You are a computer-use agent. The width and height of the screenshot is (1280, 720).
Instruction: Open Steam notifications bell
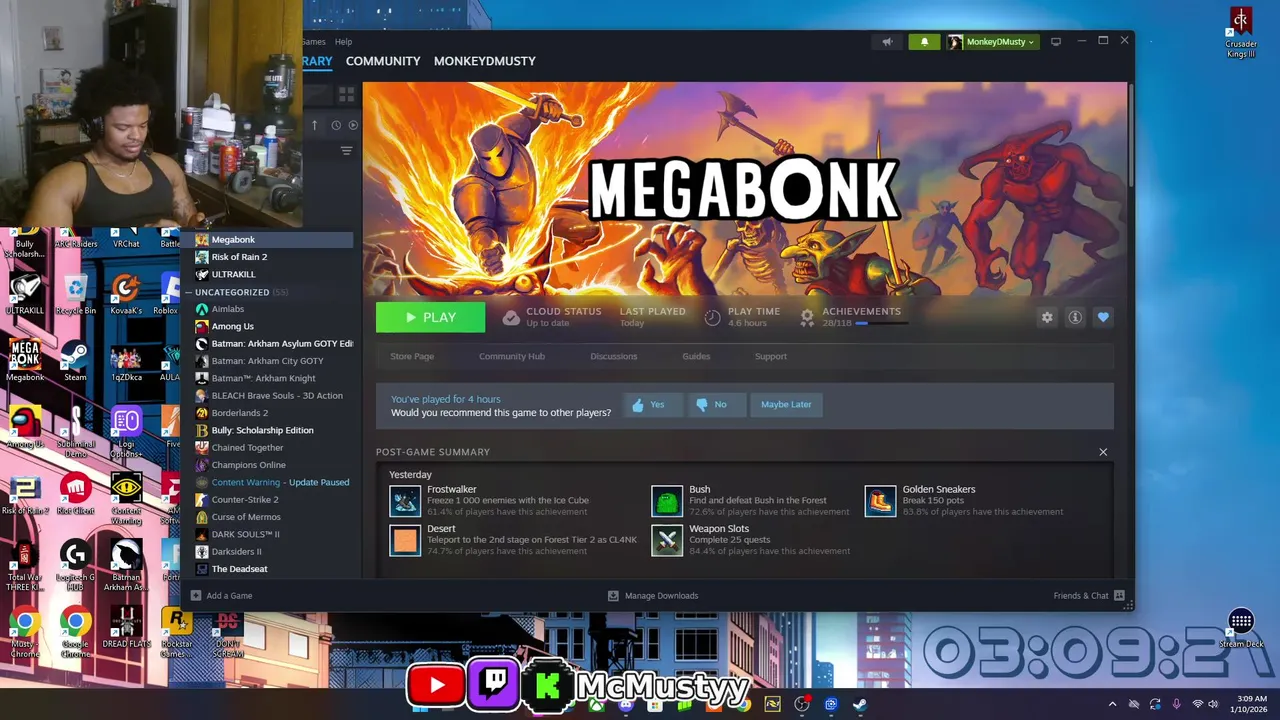(924, 42)
